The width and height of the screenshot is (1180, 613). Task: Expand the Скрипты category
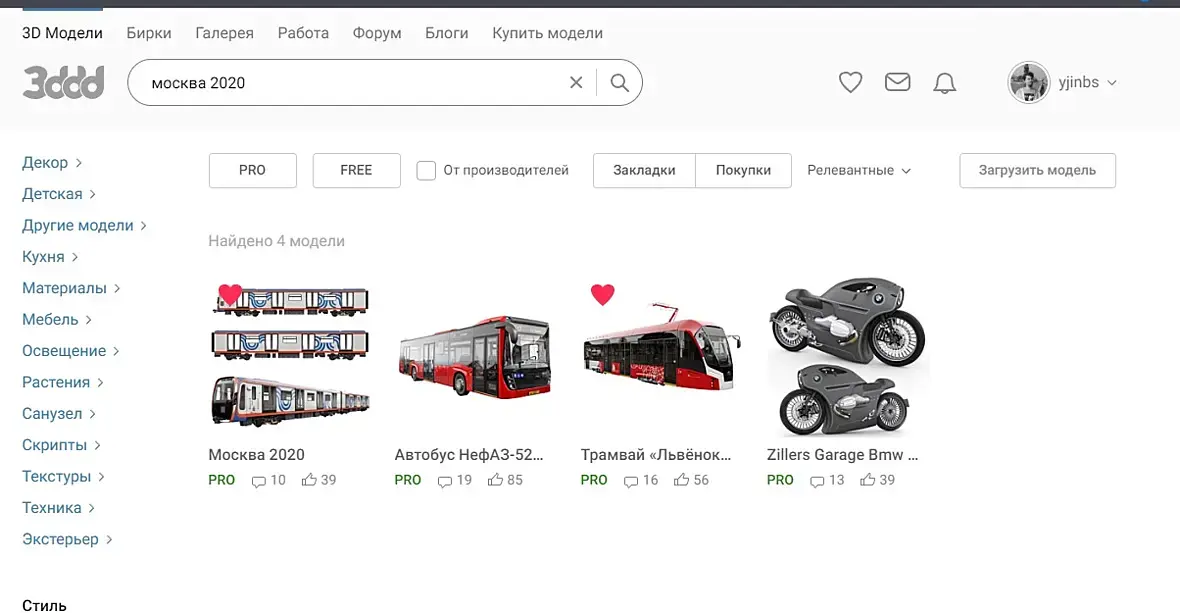point(61,445)
